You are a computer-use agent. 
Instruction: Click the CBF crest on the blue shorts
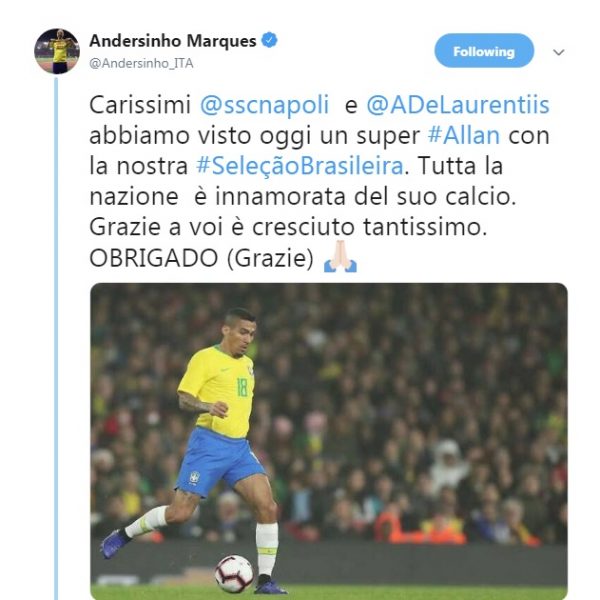click(194, 478)
